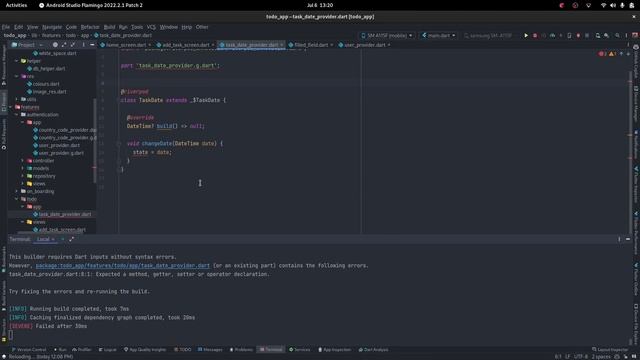Expand the controller folder

22,161
